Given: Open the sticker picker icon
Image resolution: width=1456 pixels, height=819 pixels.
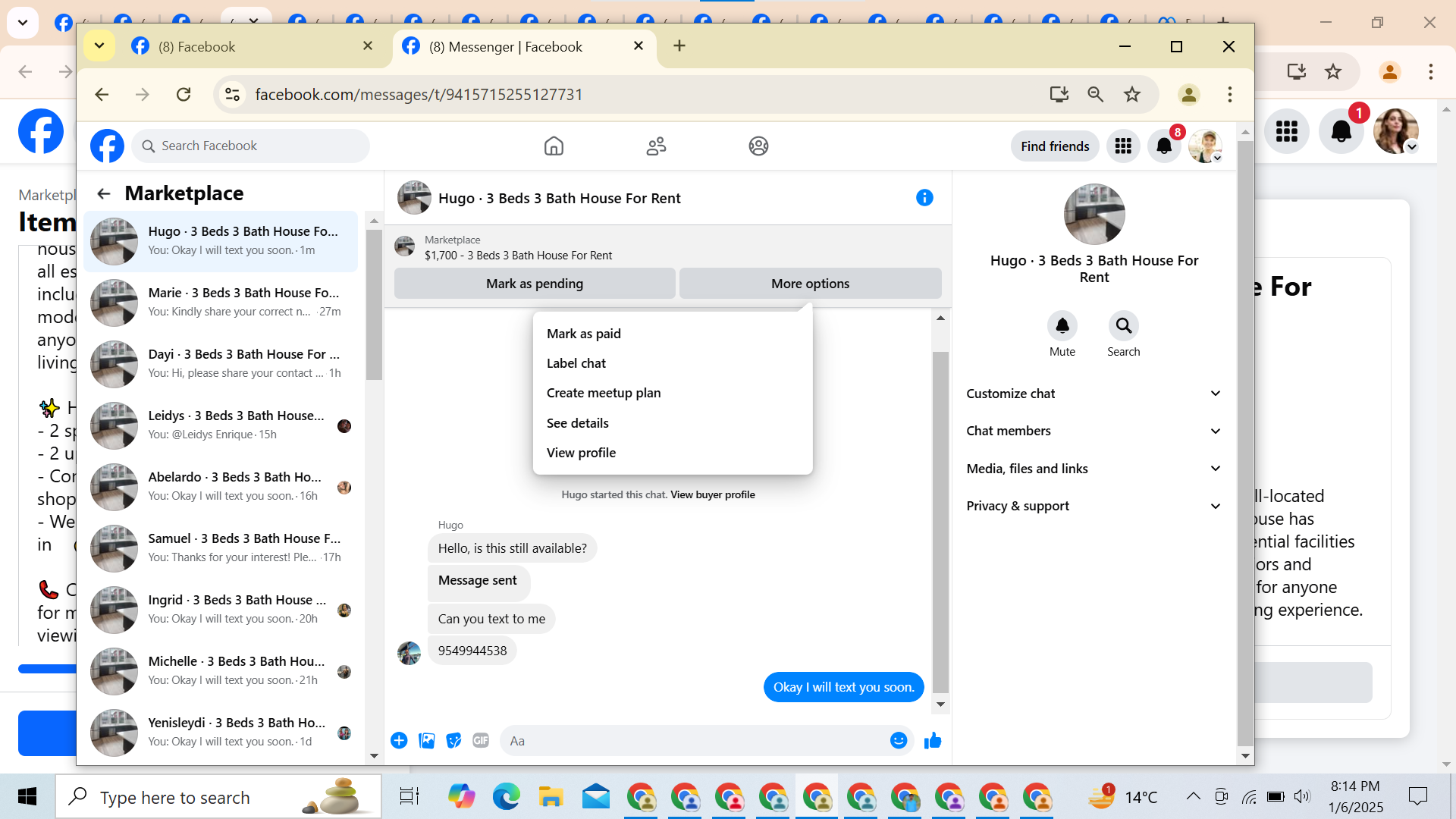Looking at the screenshot, I should 453,741.
